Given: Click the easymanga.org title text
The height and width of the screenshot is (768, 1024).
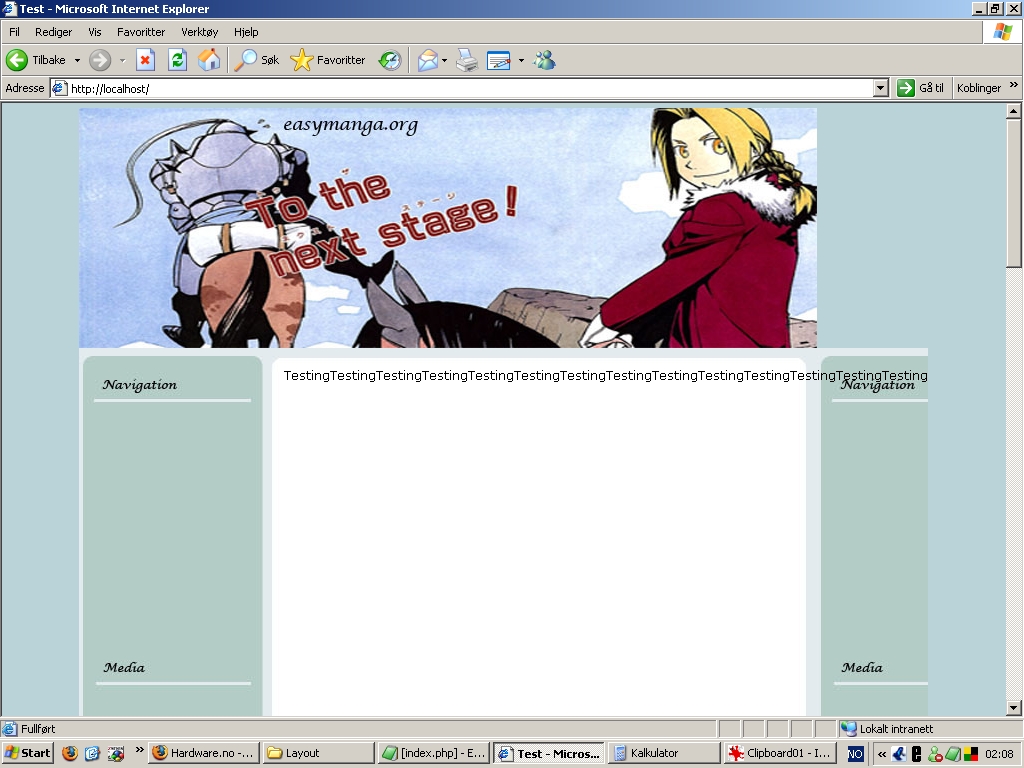Looking at the screenshot, I should (x=351, y=125).
